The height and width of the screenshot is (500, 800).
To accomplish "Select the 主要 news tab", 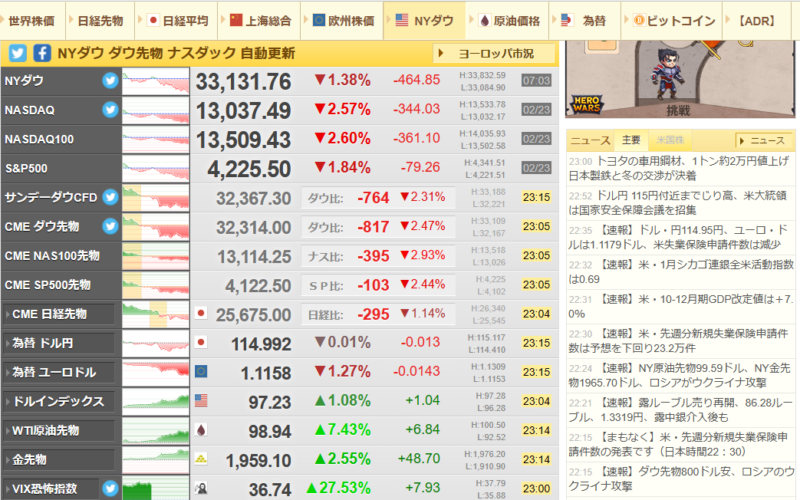I will tap(631, 140).
